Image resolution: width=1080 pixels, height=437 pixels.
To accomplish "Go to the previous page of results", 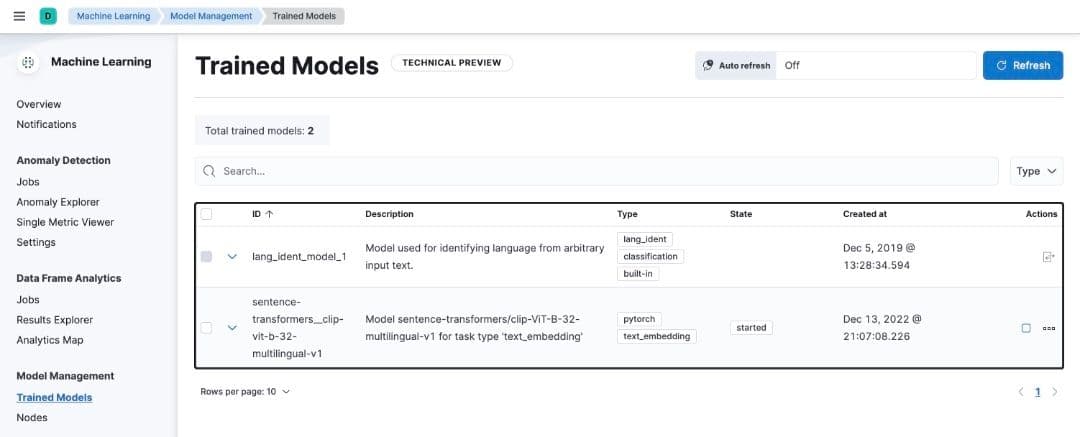I will tap(1021, 392).
